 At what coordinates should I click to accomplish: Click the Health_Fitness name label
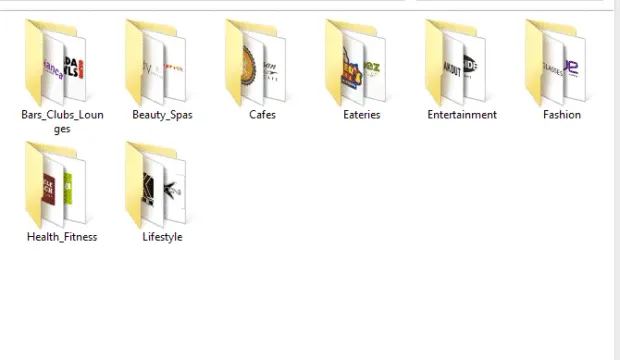point(62,237)
